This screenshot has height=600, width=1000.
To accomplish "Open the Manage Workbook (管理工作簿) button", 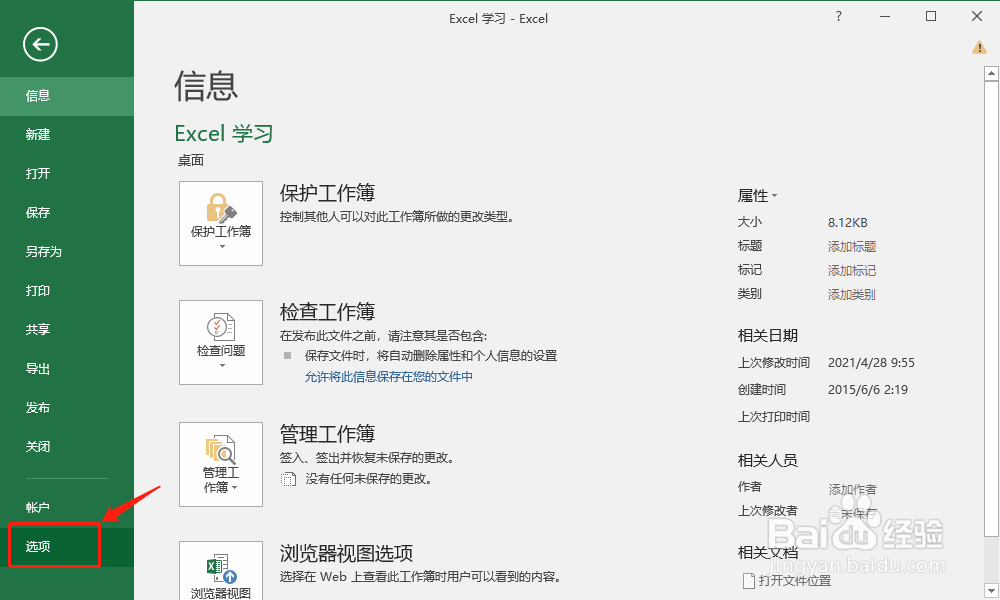I will point(221,464).
